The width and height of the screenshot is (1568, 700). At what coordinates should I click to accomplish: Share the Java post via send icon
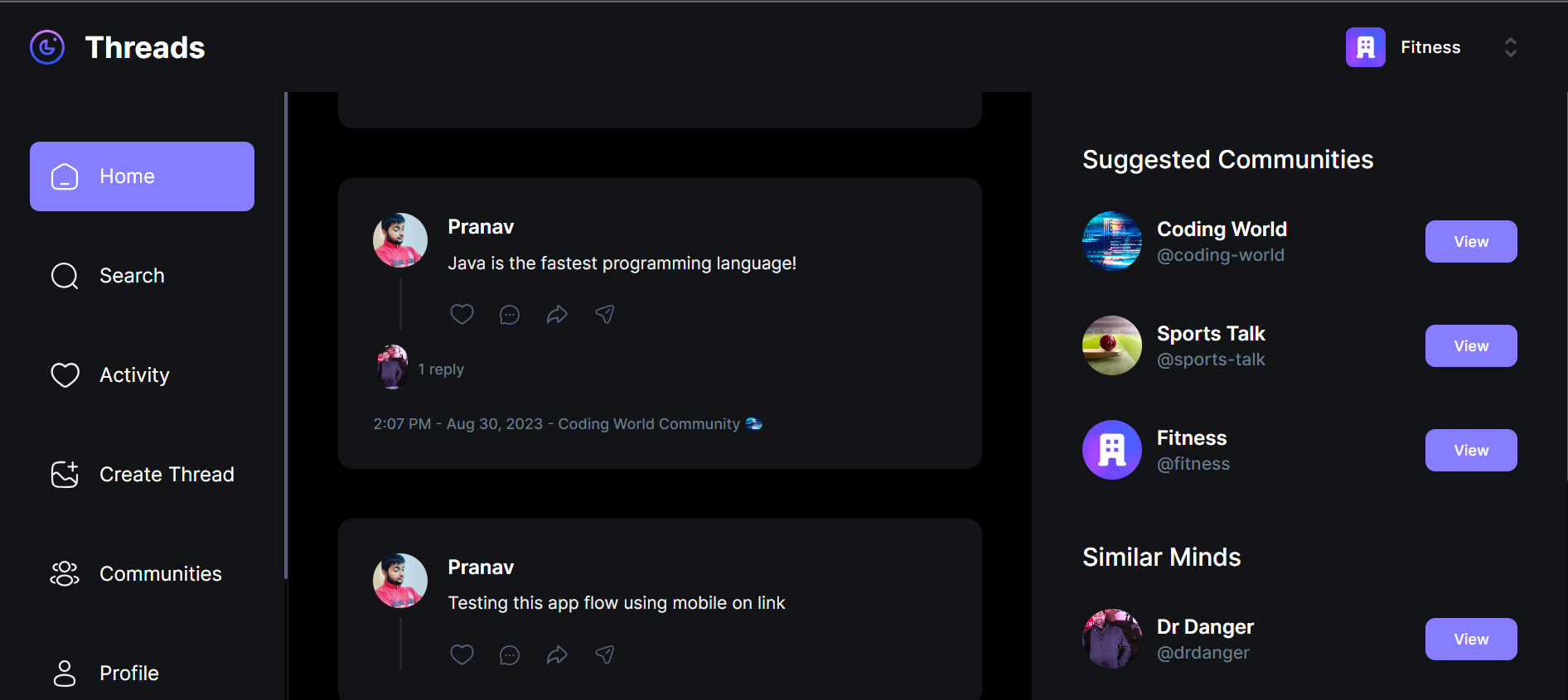[x=605, y=314]
